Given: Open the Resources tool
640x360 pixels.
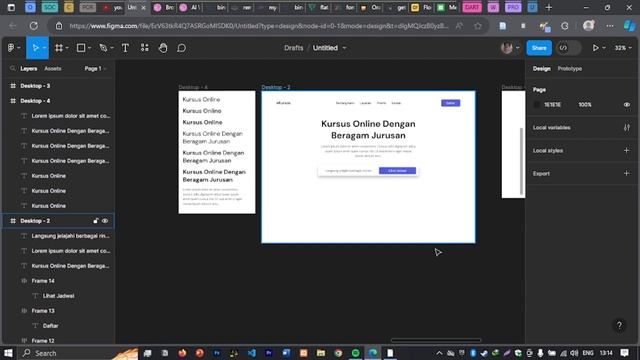Looking at the screenshot, I should tap(144, 48).
